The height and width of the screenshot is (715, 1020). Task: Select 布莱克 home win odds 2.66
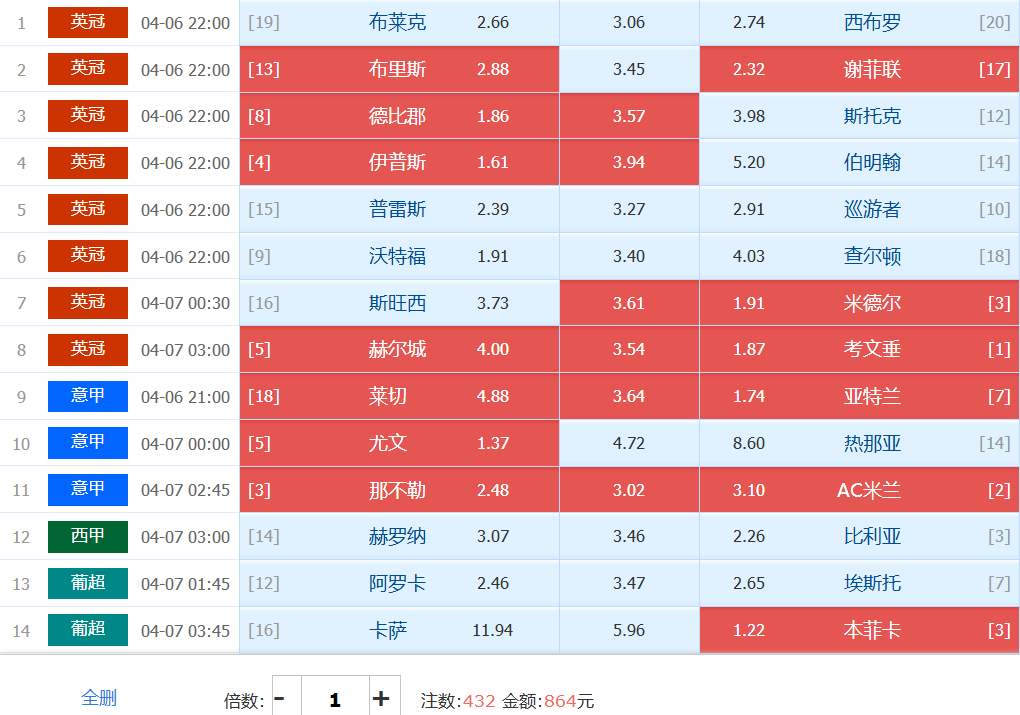[399, 23]
